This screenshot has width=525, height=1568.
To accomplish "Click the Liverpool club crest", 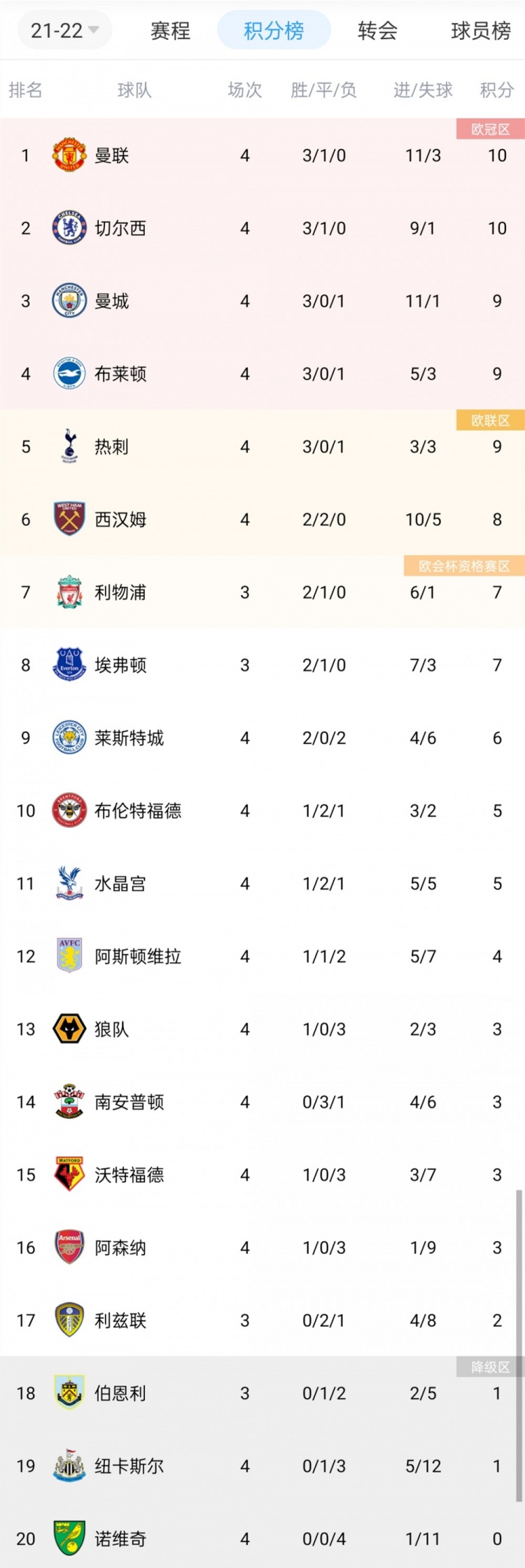I will click(69, 592).
